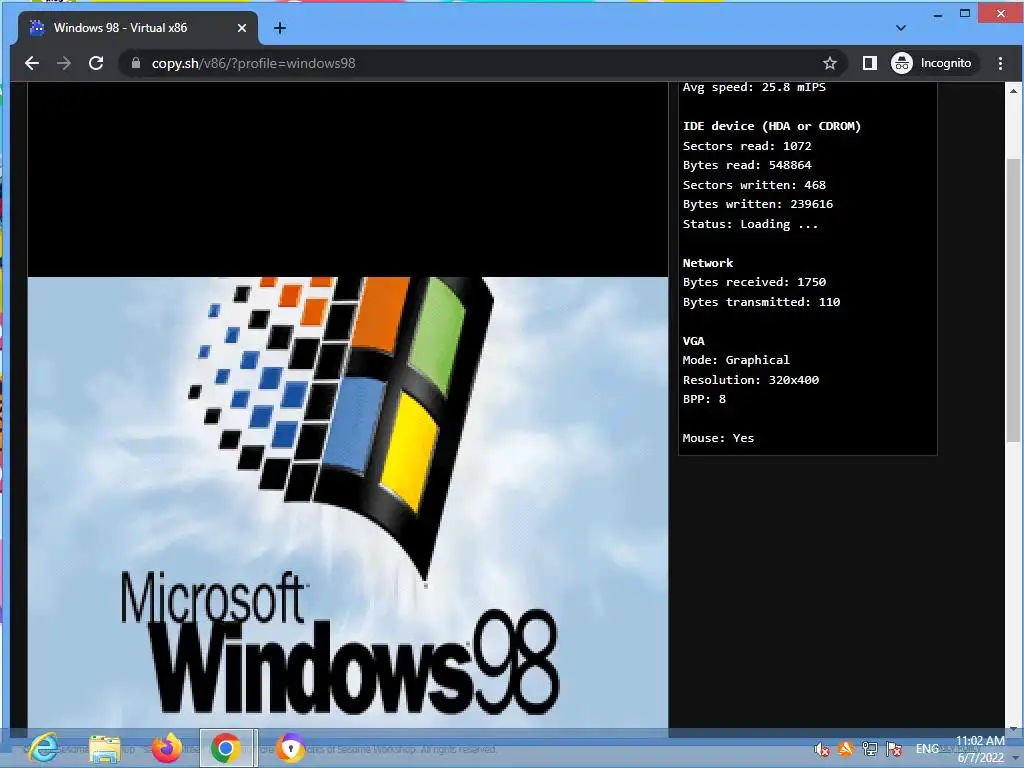Image resolution: width=1024 pixels, height=768 pixels.
Task: Open the Action Center flag tray icon
Action: [x=893, y=749]
